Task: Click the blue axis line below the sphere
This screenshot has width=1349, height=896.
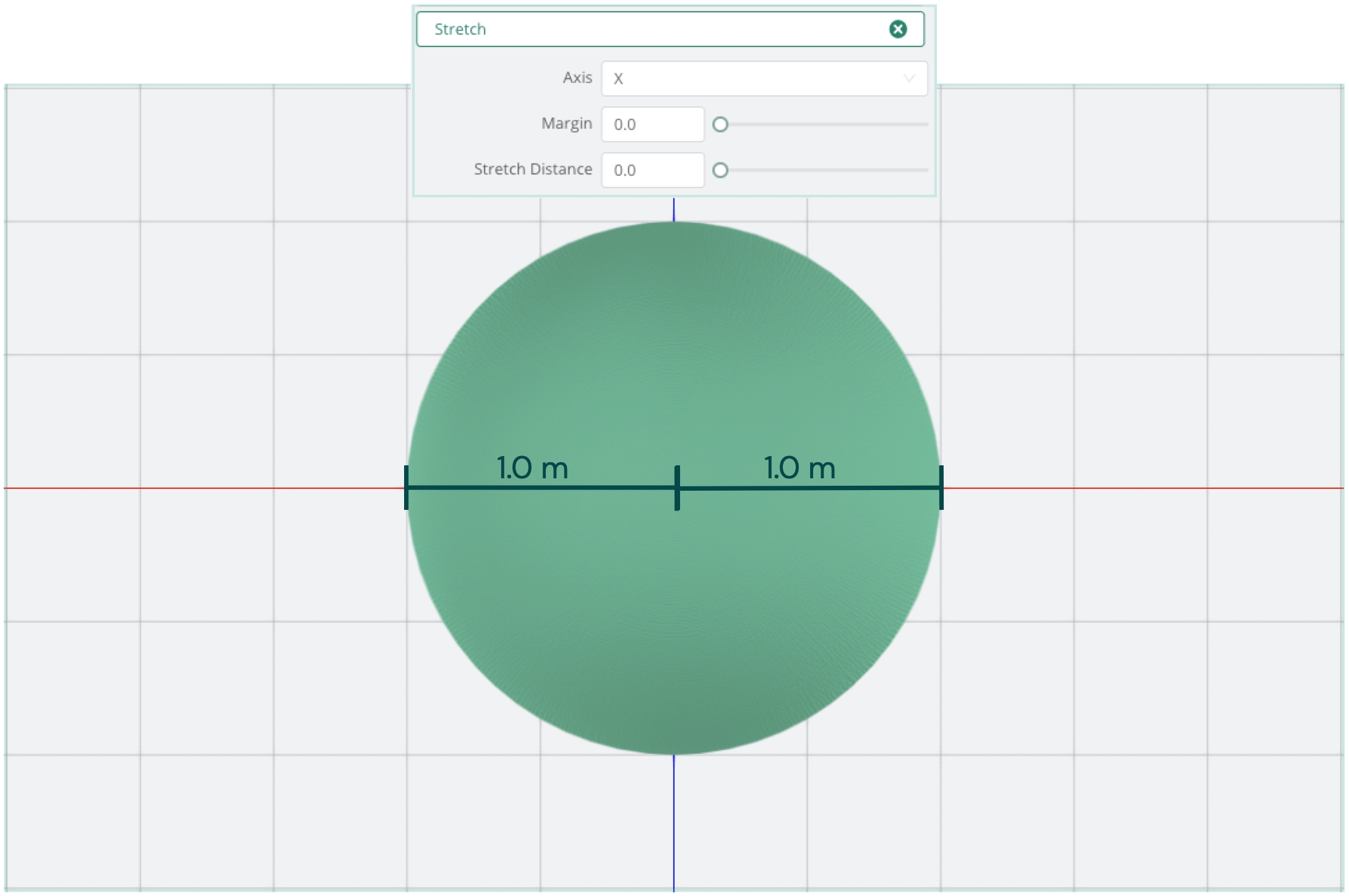Action: point(674,823)
